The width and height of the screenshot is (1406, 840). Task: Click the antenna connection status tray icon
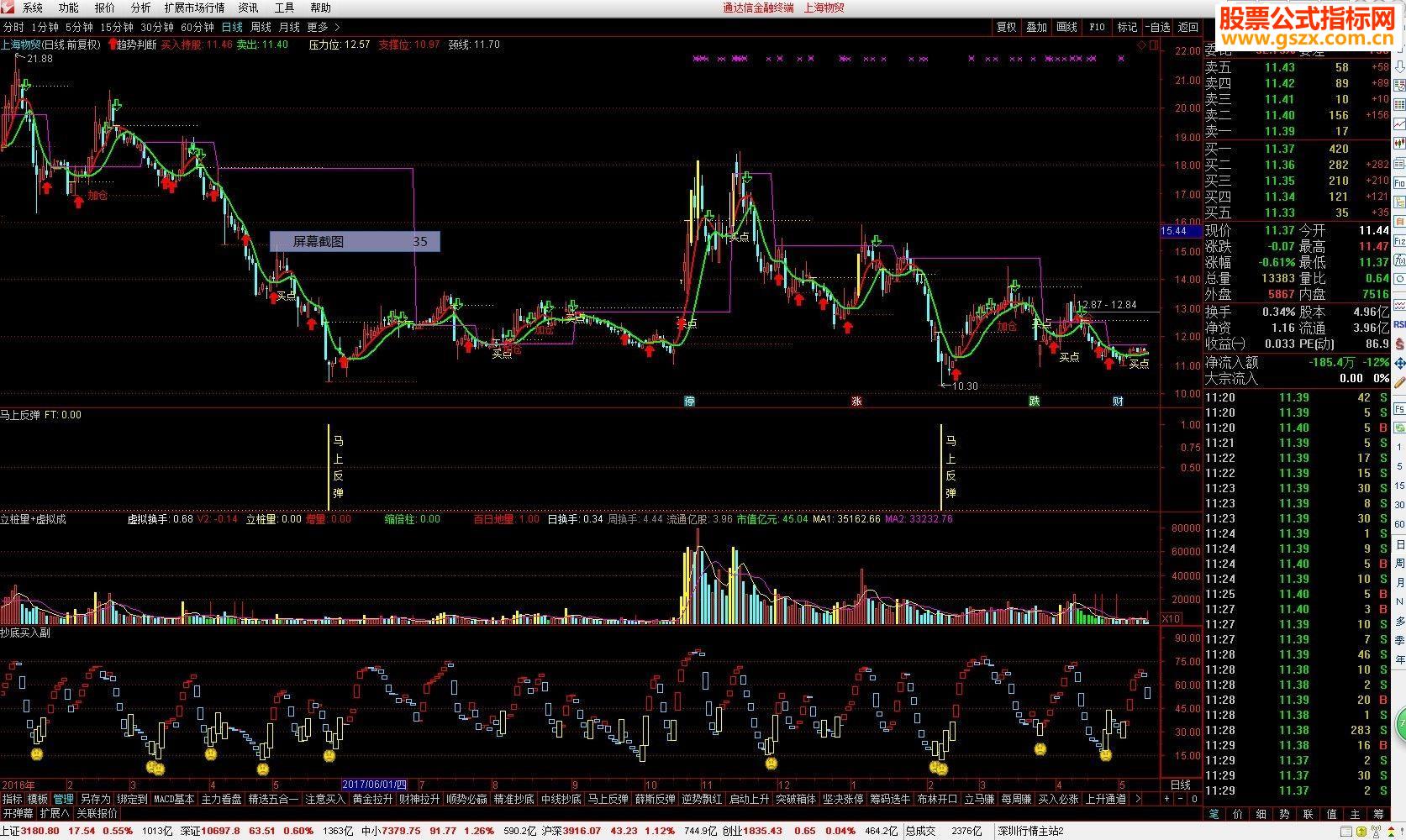[1377, 831]
